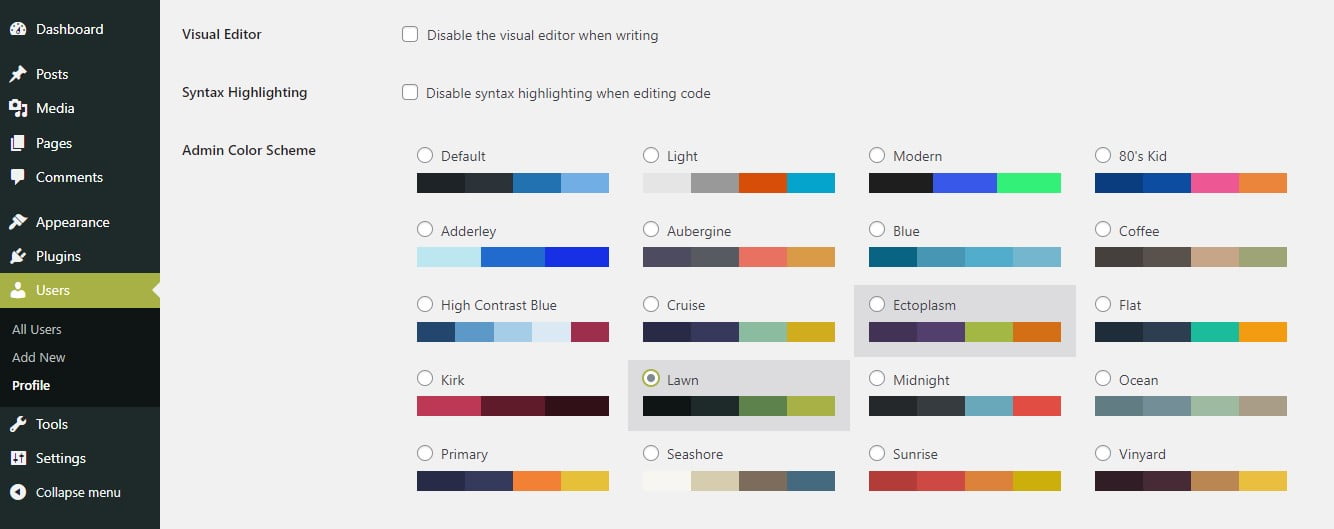Click the Appearance paintbrush icon
Viewport: 1334px width, 529px height.
(18, 222)
